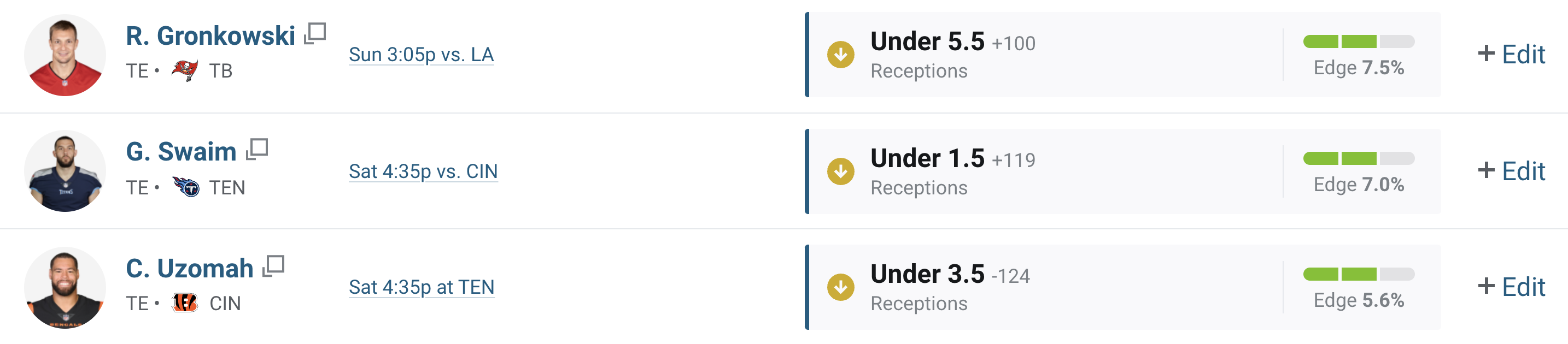Click Edit for Gronkowski's prop
Screen dimensions: 1568x344
tap(1511, 54)
